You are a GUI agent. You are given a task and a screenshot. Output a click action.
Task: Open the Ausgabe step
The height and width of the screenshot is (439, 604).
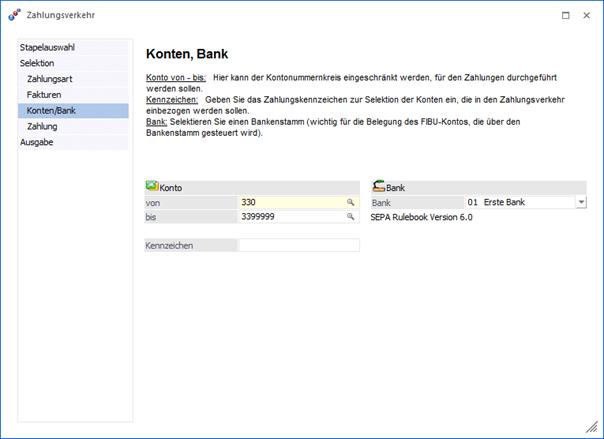coord(37,143)
